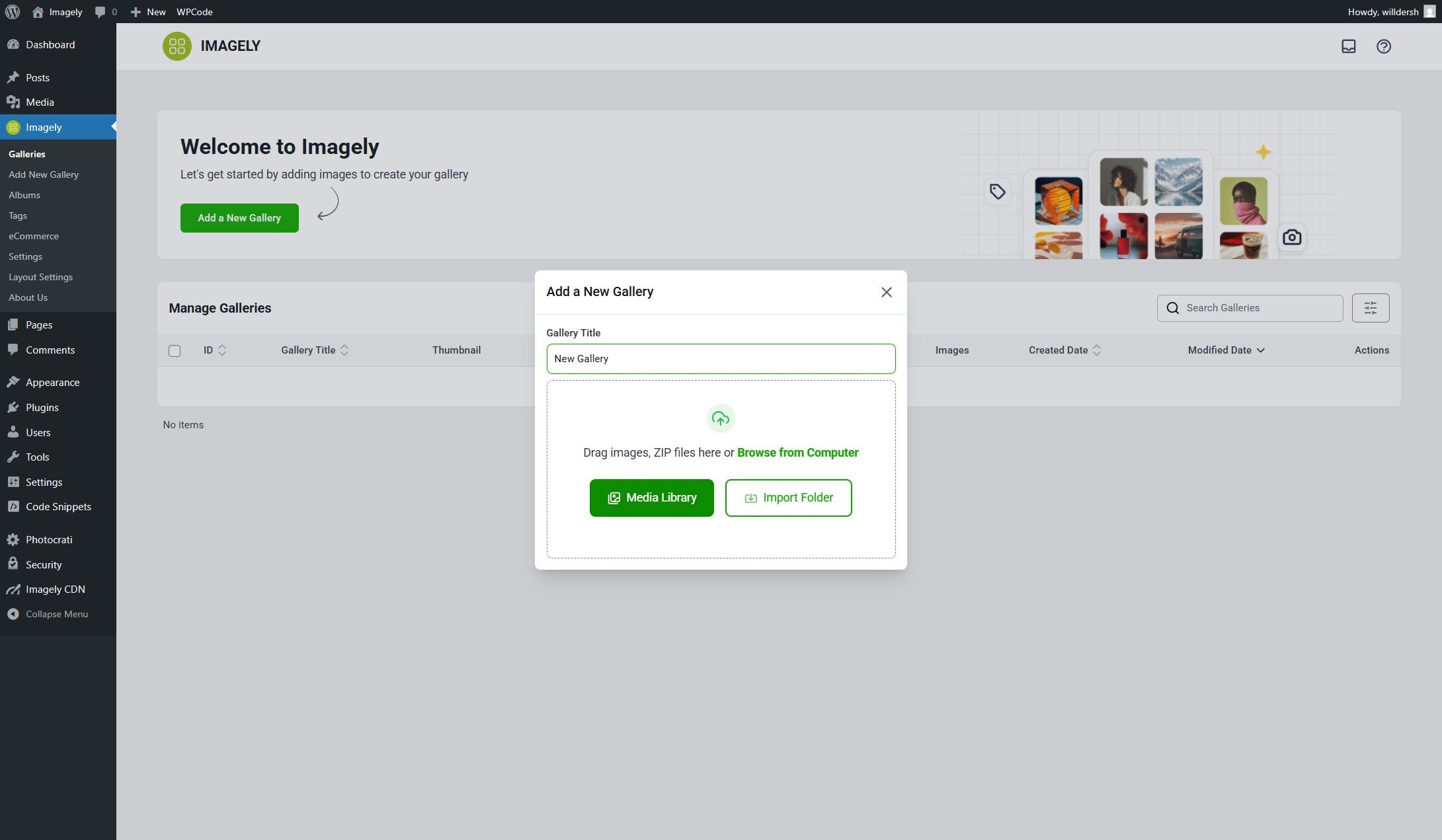This screenshot has width=1442, height=840.
Task: Select the Photocrati gear icon in the sidebar
Action: click(14, 539)
